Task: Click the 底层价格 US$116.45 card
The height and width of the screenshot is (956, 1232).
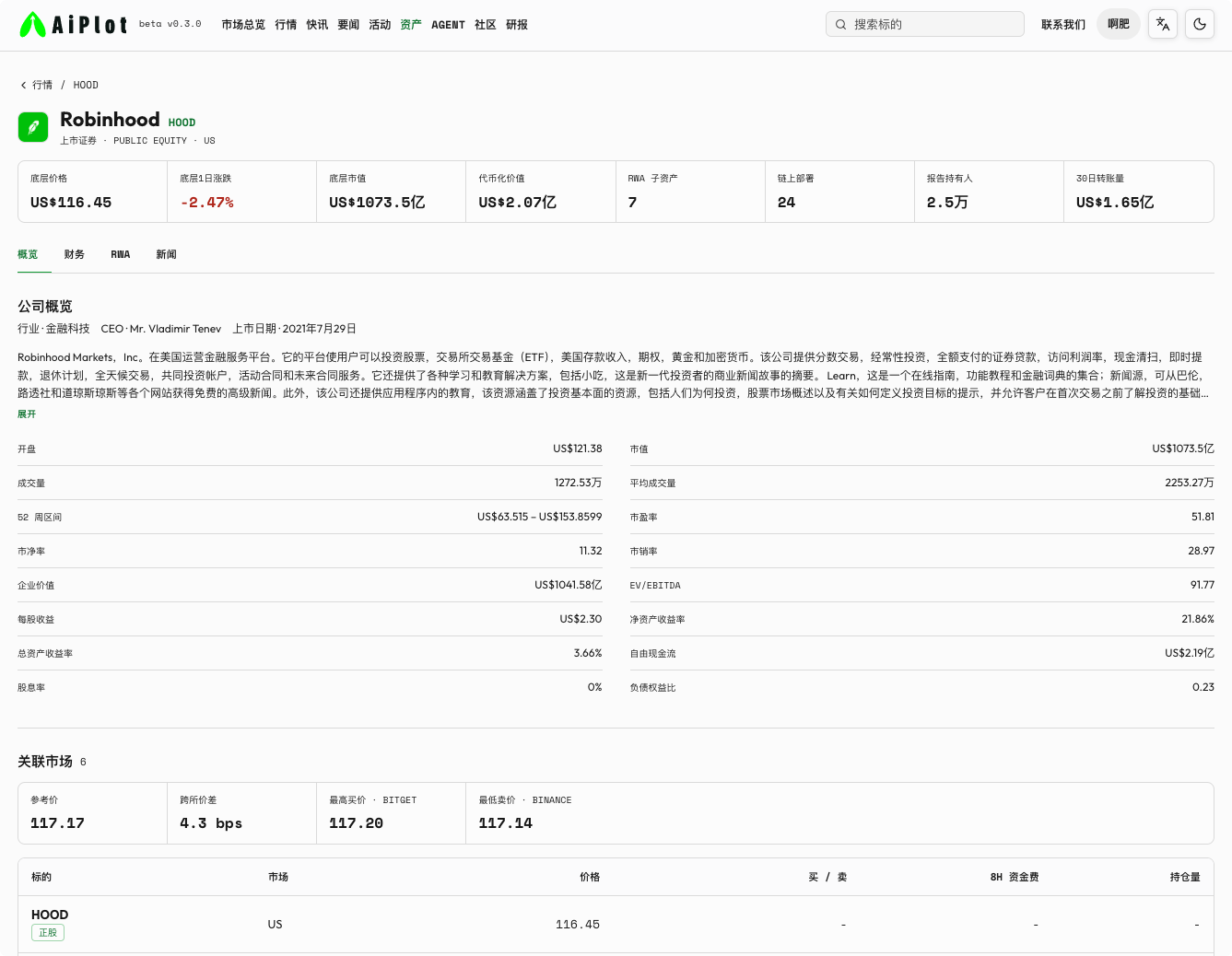Action: [93, 192]
